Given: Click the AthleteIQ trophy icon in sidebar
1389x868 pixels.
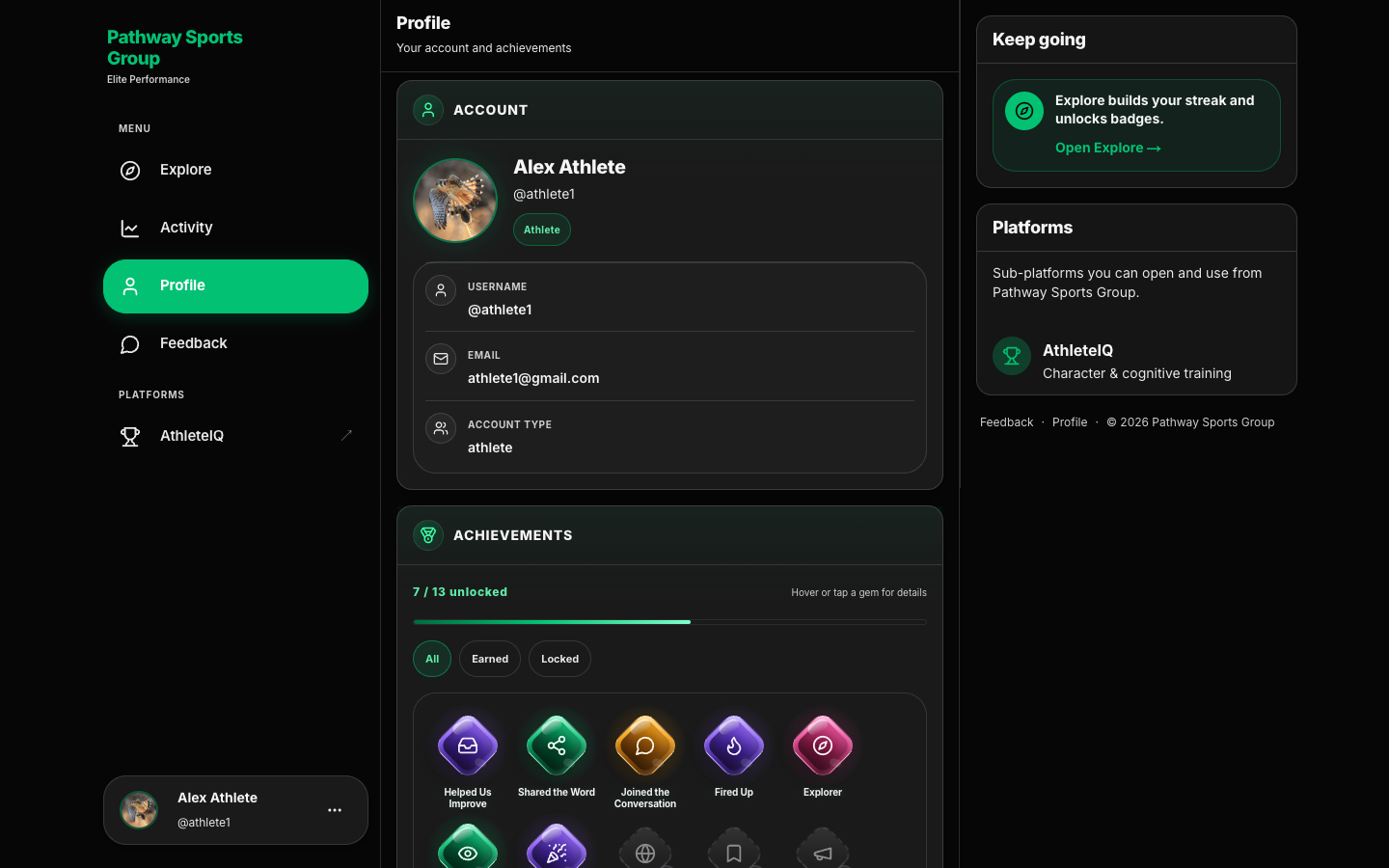Looking at the screenshot, I should [130, 437].
